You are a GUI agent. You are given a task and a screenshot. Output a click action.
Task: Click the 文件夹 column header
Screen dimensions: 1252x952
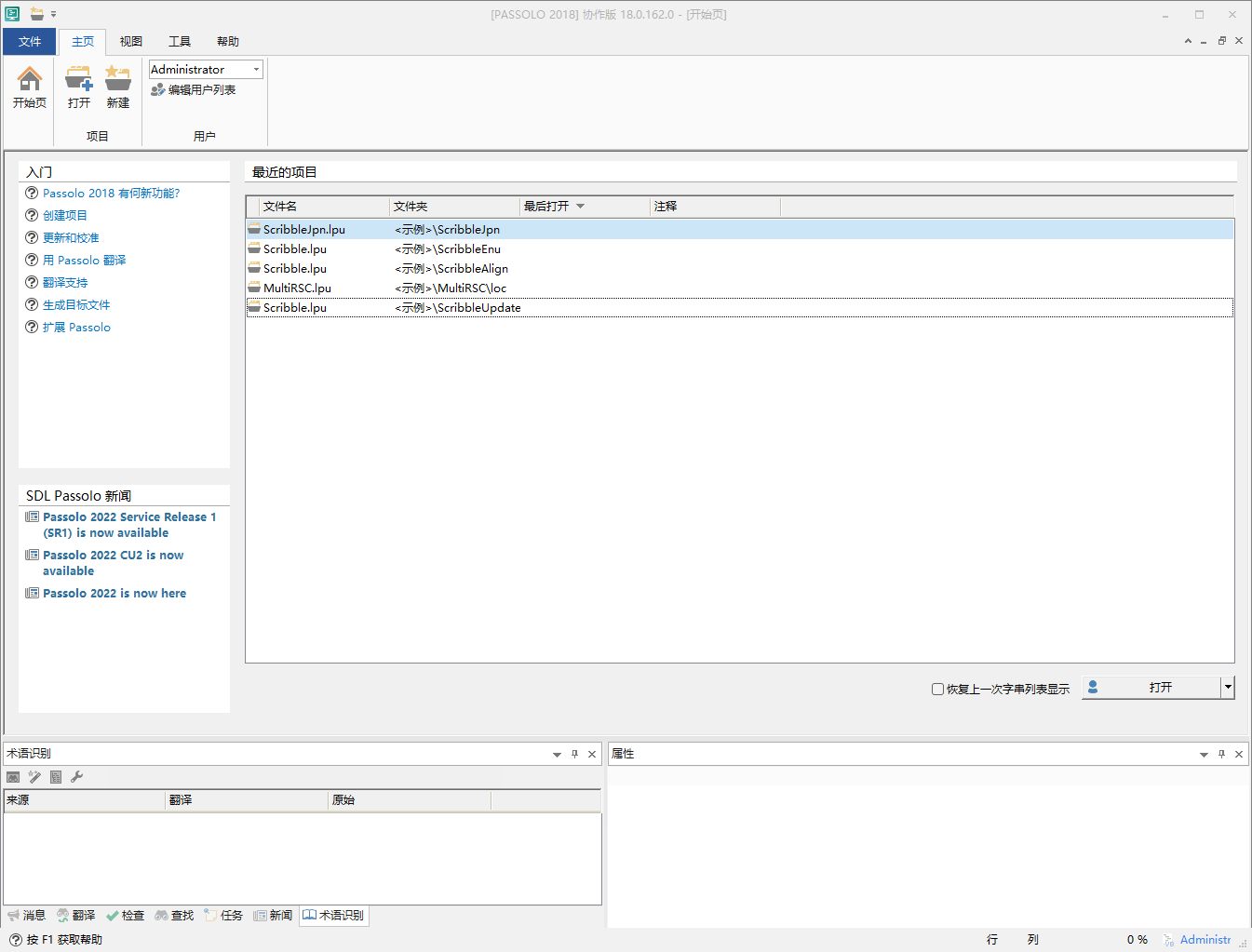[x=454, y=207]
